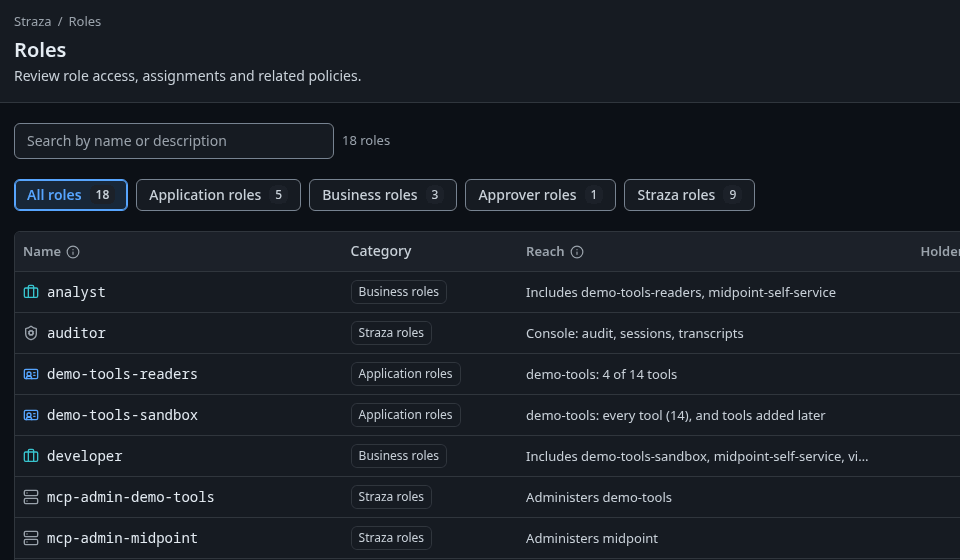Open the demo-tools-readers role
This screenshot has height=560, width=960.
[122, 374]
